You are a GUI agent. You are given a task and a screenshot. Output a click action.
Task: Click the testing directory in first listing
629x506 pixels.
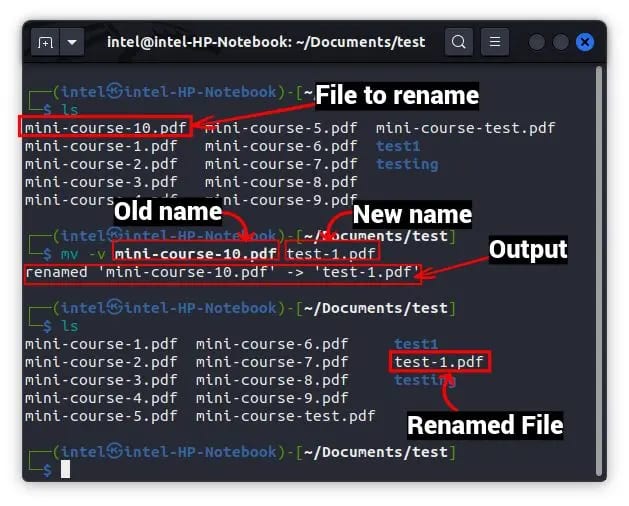(x=407, y=165)
